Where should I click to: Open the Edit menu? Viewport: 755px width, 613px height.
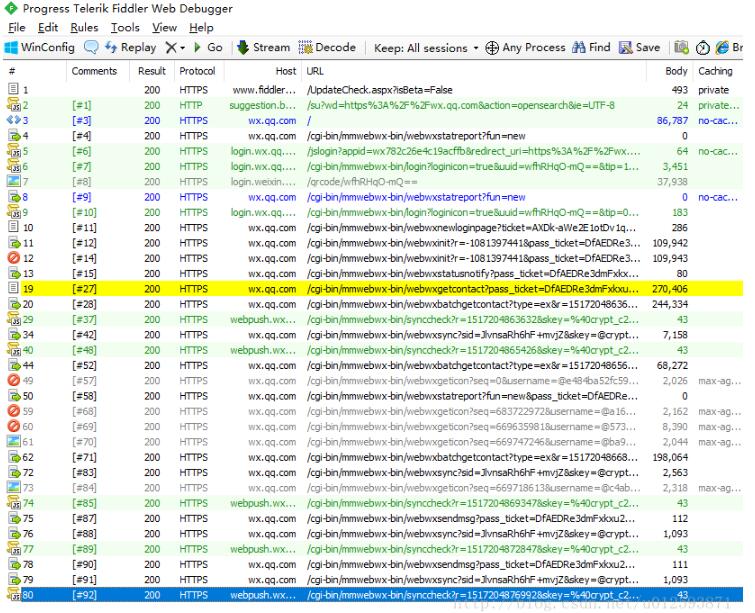[48, 27]
